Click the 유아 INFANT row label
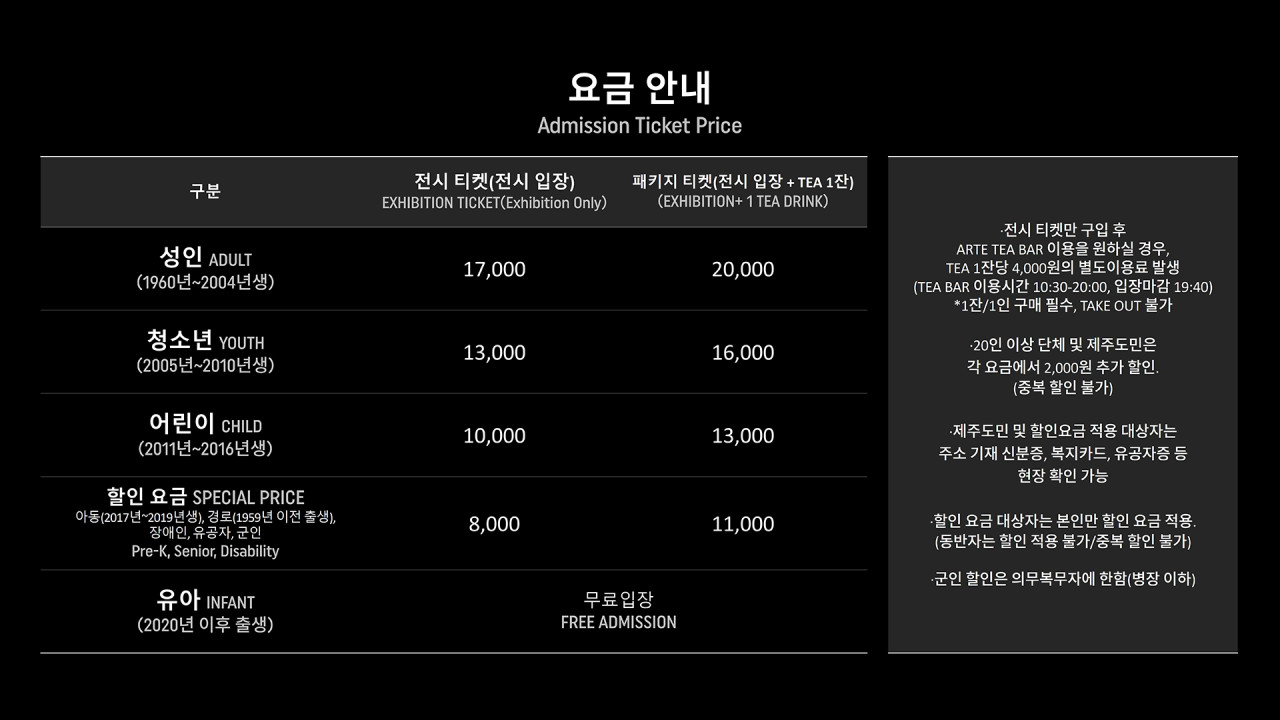Viewport: 1280px width, 720px height. point(205,612)
